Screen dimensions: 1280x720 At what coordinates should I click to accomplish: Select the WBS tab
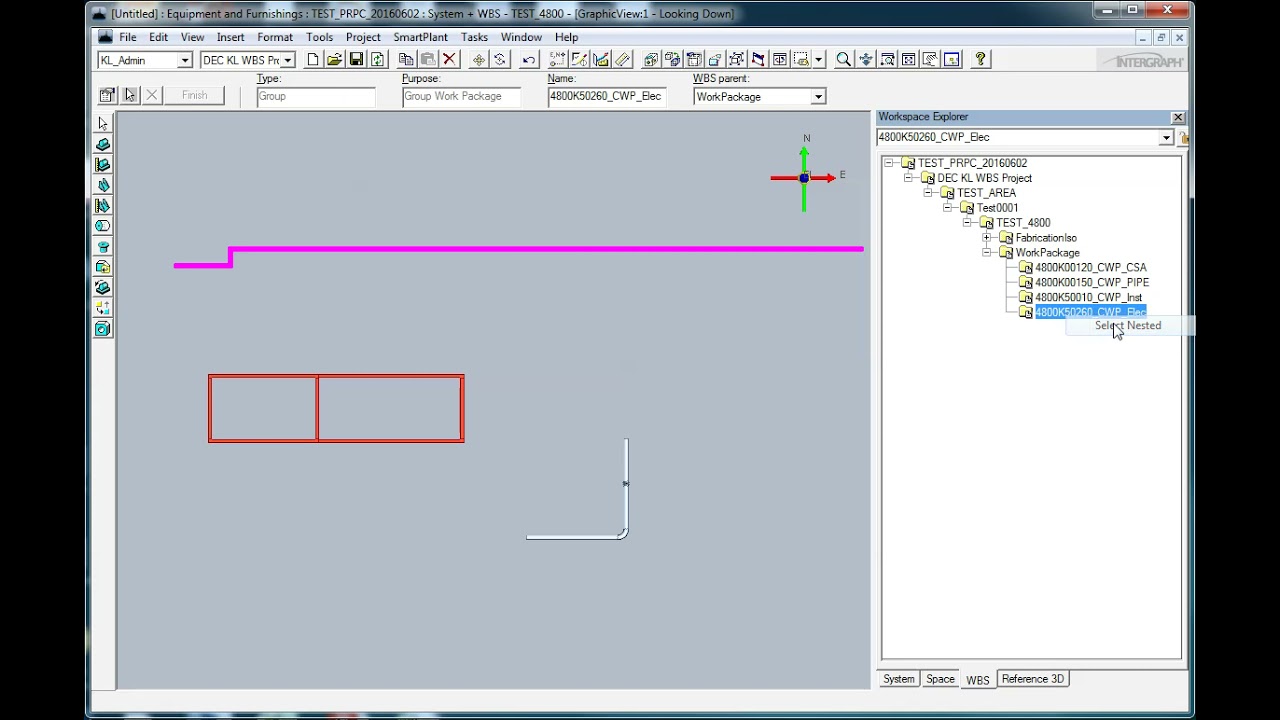point(977,680)
